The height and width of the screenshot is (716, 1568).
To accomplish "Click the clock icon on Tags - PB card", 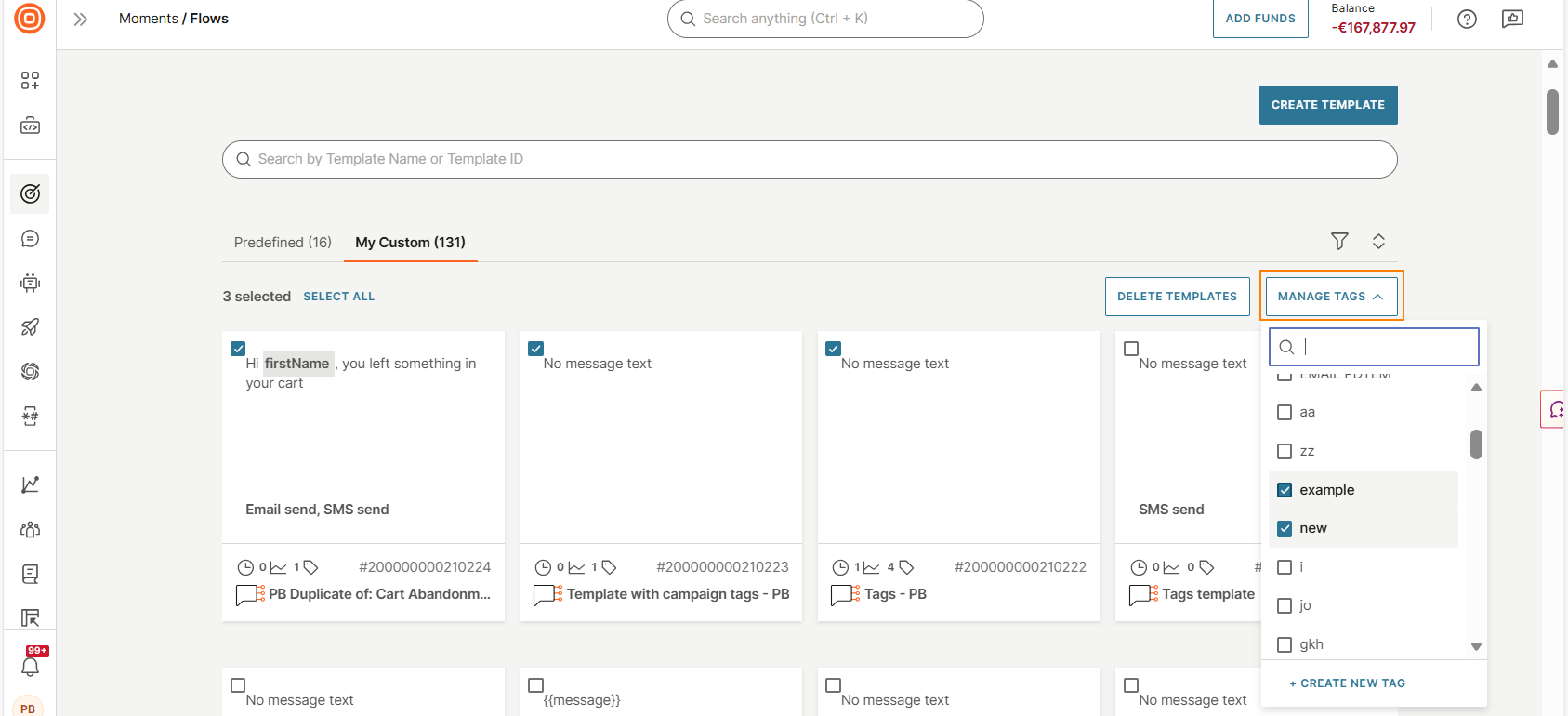I will tap(840, 567).
